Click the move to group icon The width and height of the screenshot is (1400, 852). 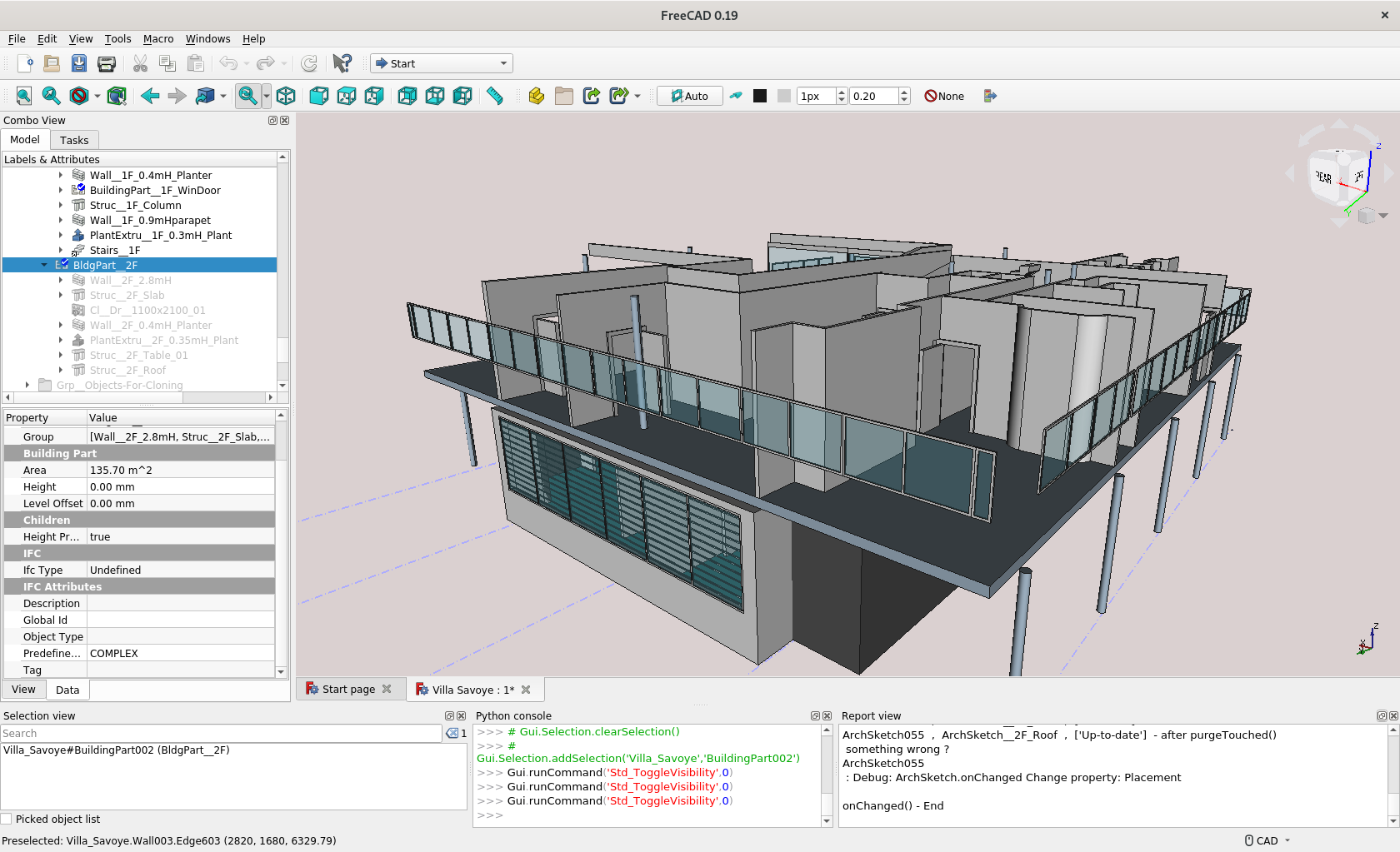click(990, 96)
